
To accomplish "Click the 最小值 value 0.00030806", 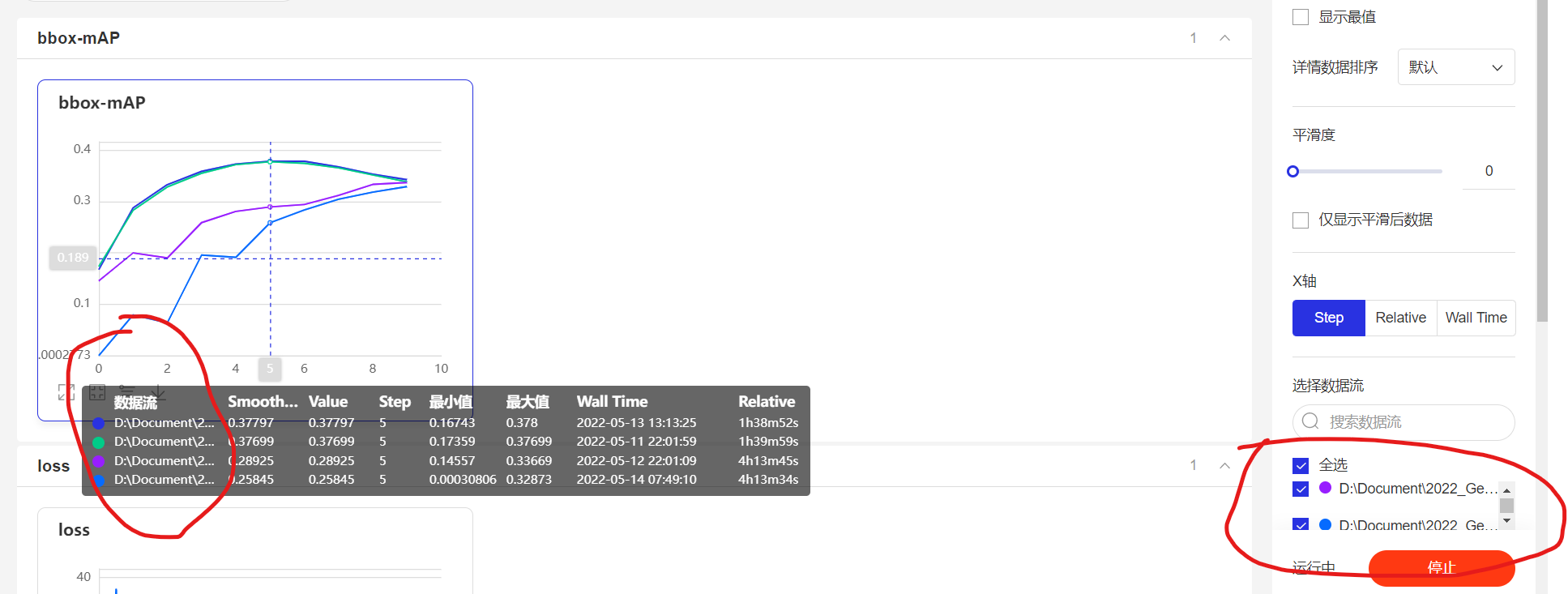I will click(x=462, y=480).
